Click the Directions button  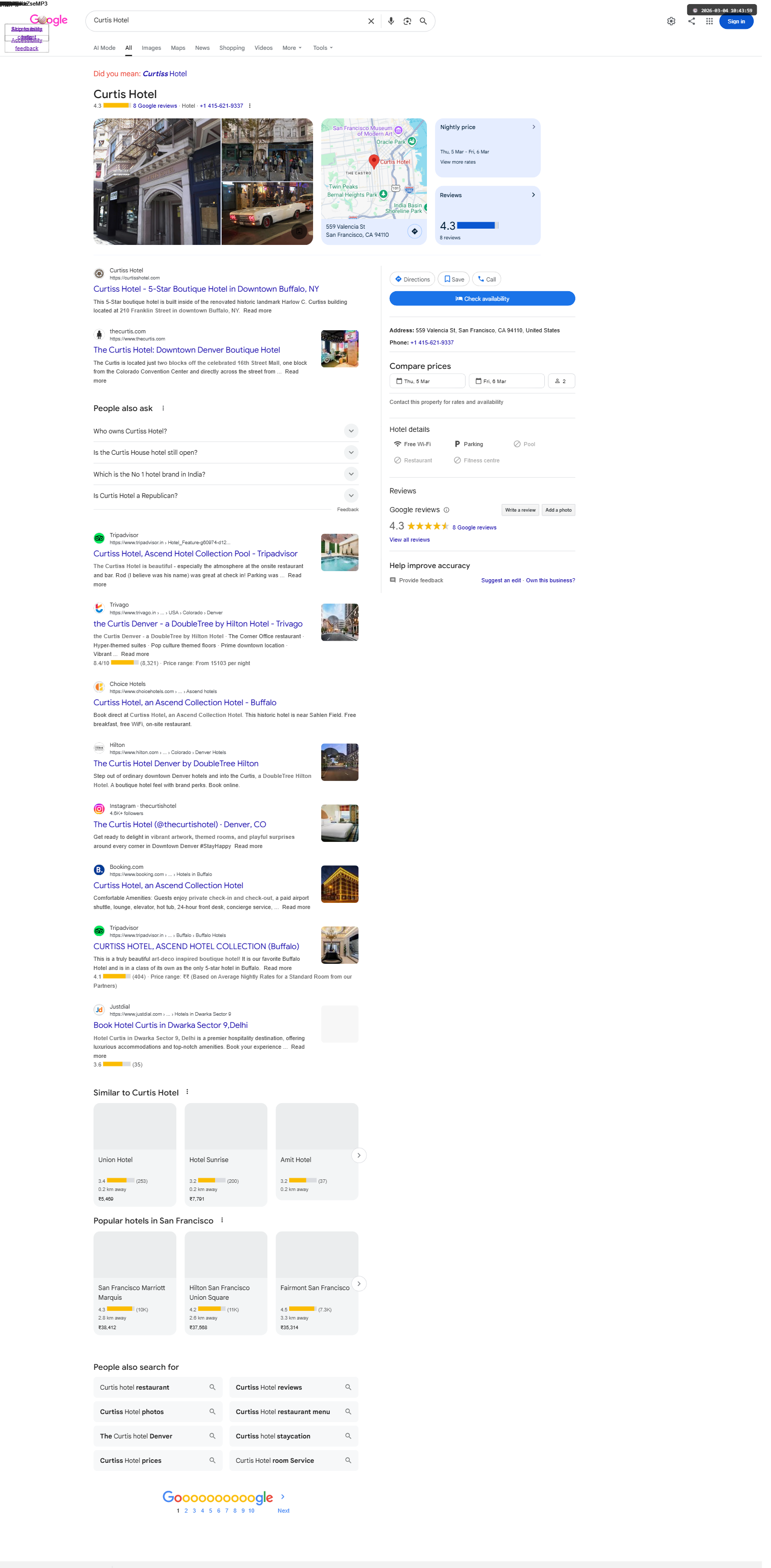click(x=412, y=279)
